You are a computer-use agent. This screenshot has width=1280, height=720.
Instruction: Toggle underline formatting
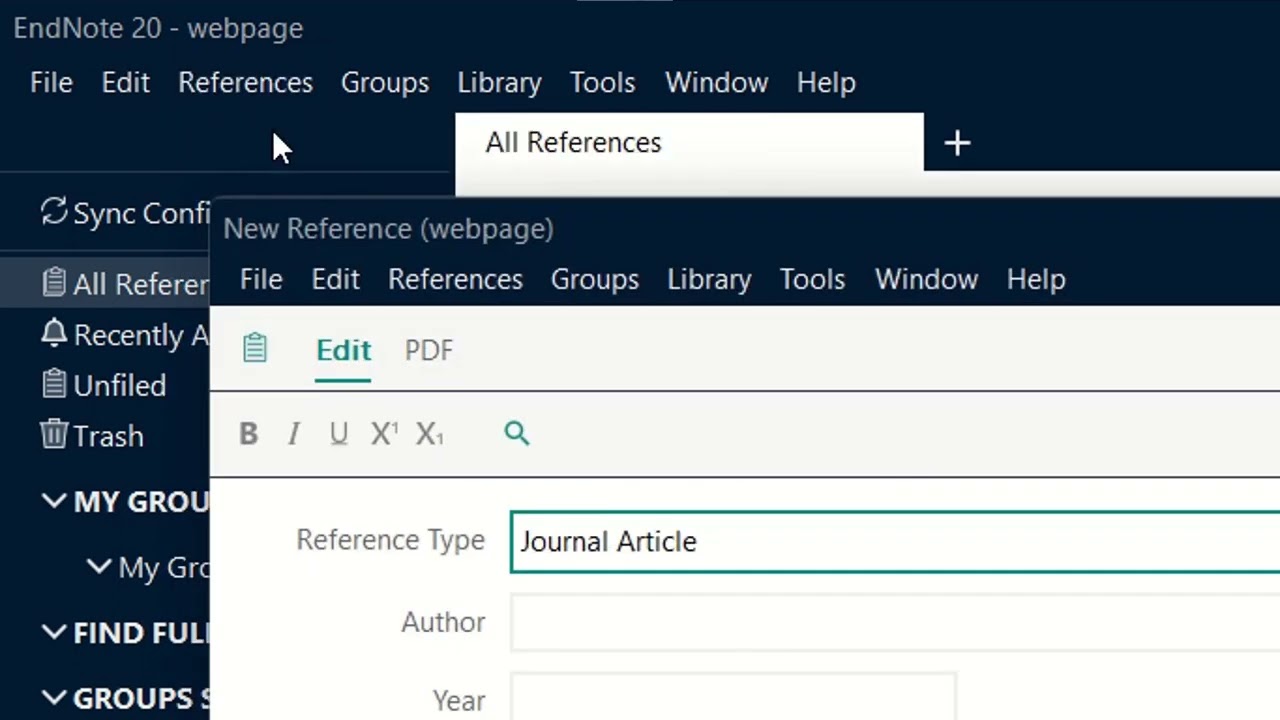(x=339, y=433)
